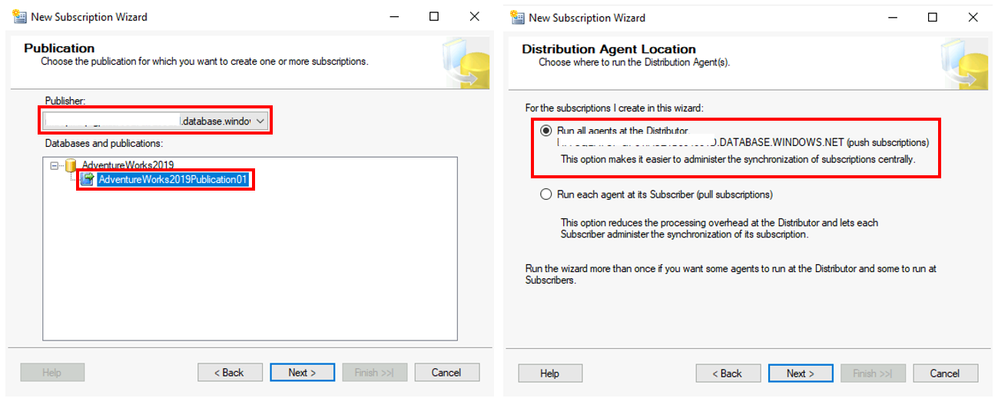The width and height of the screenshot is (998, 402).
Task: Select AdventureWorks2019Publication01 publication
Action: click(x=172, y=180)
